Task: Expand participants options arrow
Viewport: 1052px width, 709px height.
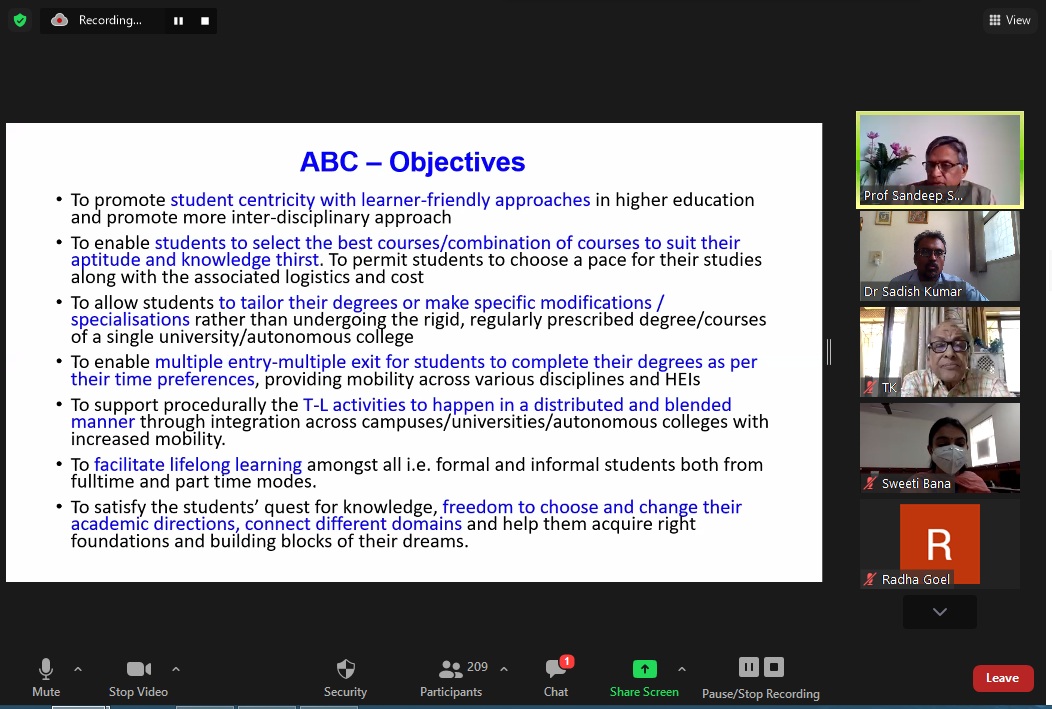Action: pyautogui.click(x=504, y=669)
